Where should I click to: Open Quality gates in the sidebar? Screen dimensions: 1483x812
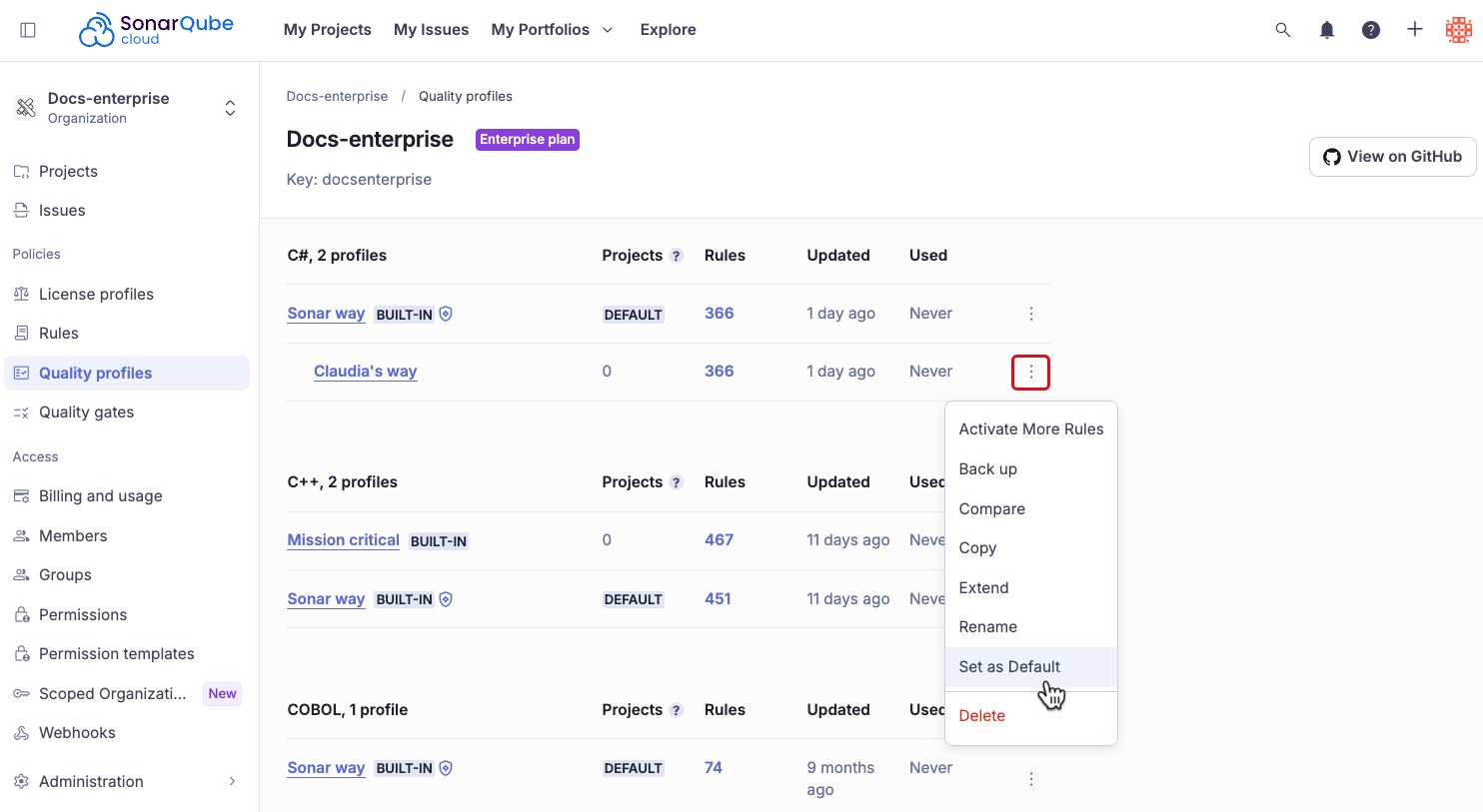click(126, 412)
